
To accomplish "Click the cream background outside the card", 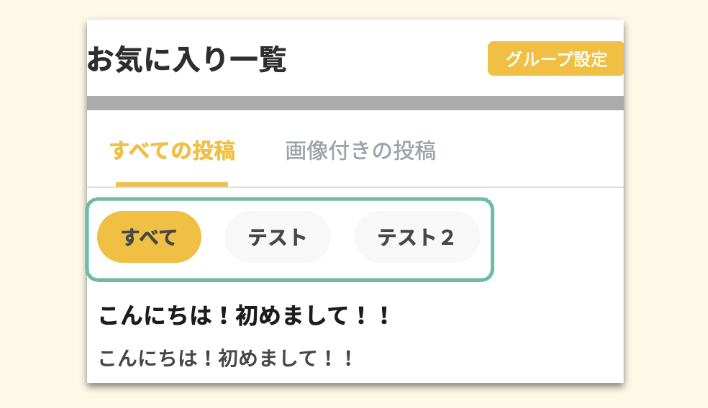I will click(42, 200).
